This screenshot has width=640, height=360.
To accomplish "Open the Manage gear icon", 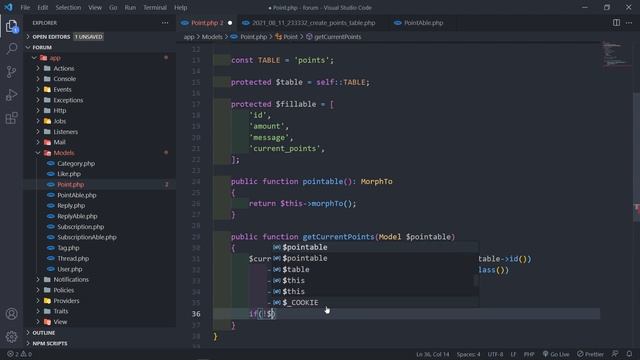I will pos(11,337).
